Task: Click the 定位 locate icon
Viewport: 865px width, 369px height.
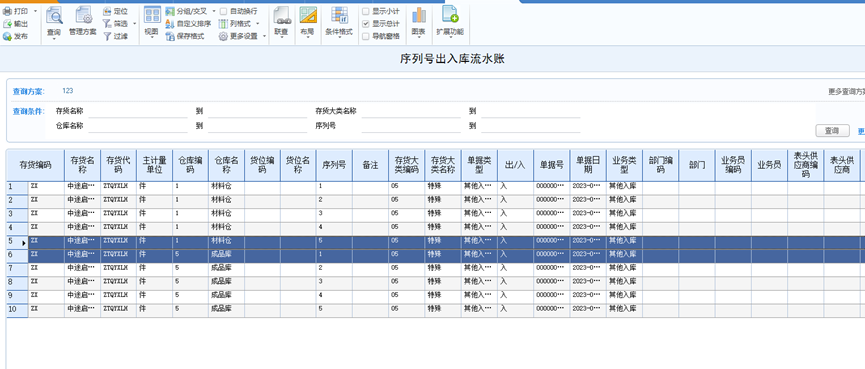Action: coord(108,11)
